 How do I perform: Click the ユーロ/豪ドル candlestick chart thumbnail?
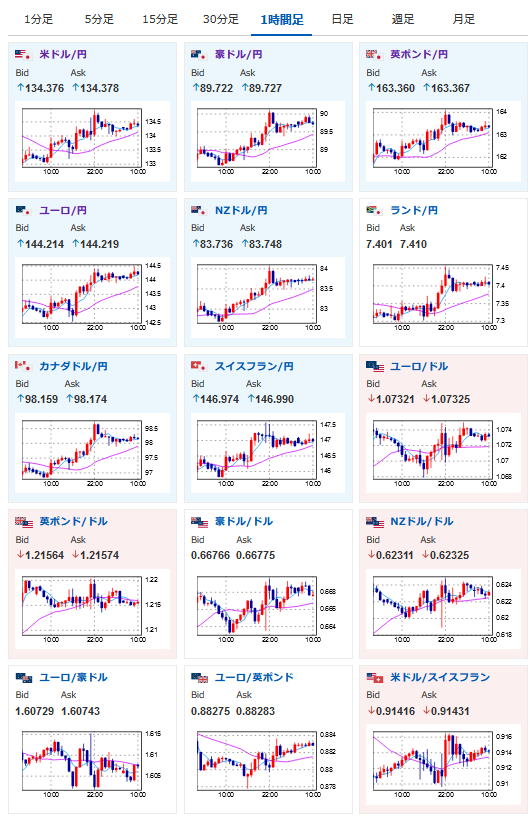(x=92, y=764)
